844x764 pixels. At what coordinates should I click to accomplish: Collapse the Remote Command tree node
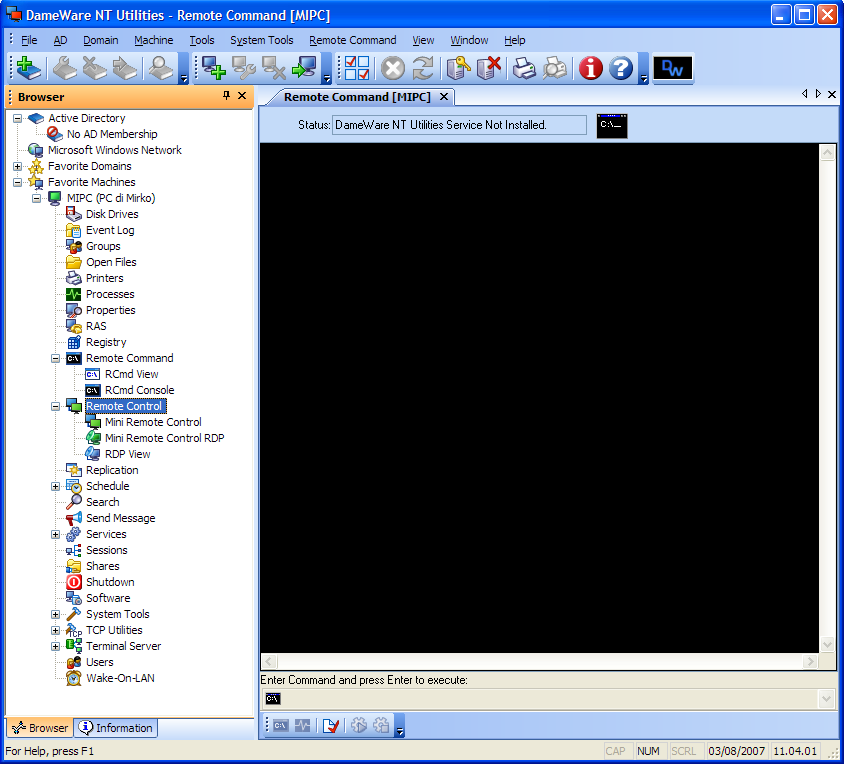[55, 359]
